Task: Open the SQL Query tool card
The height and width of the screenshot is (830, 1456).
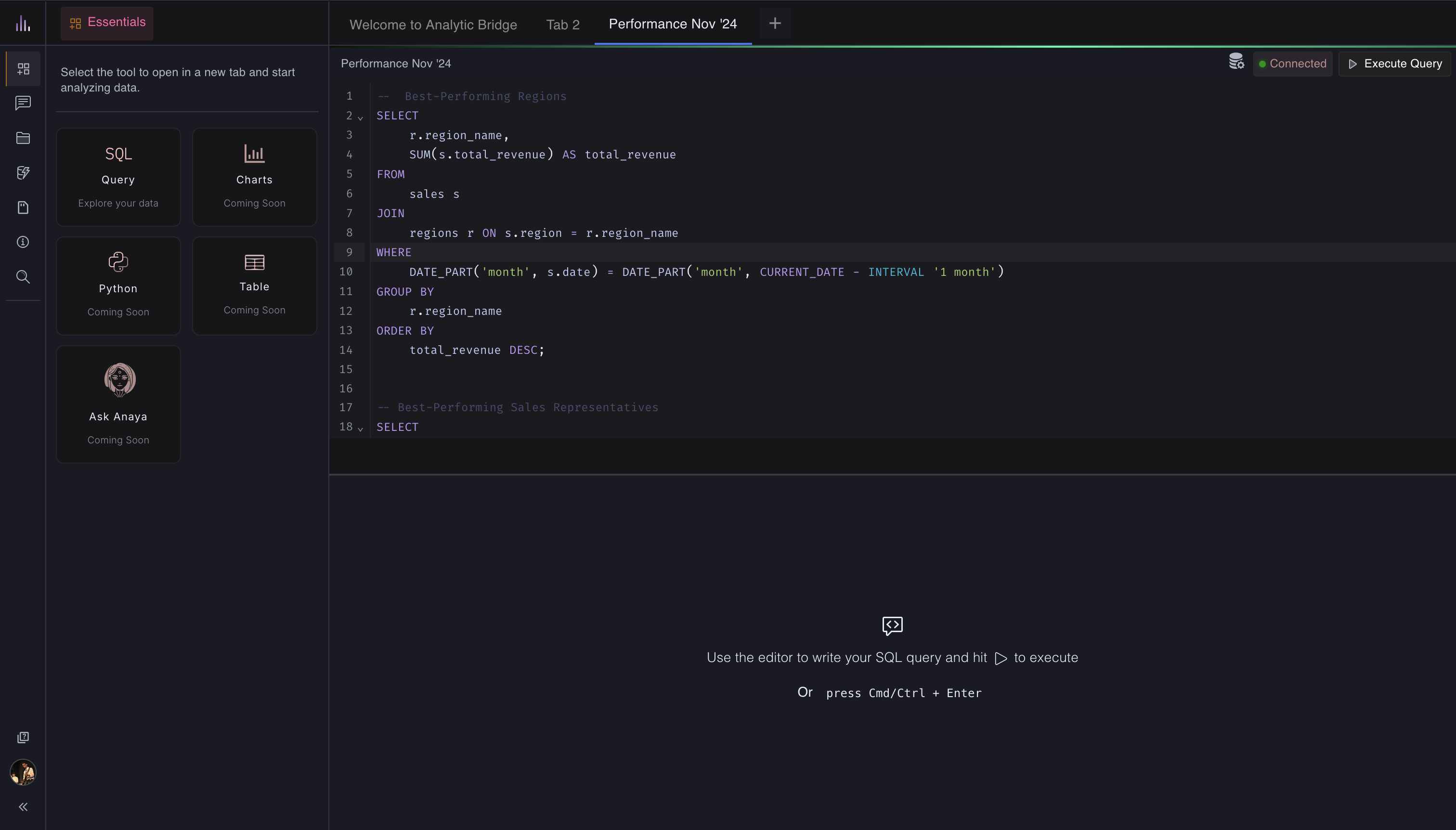Action: coord(118,177)
